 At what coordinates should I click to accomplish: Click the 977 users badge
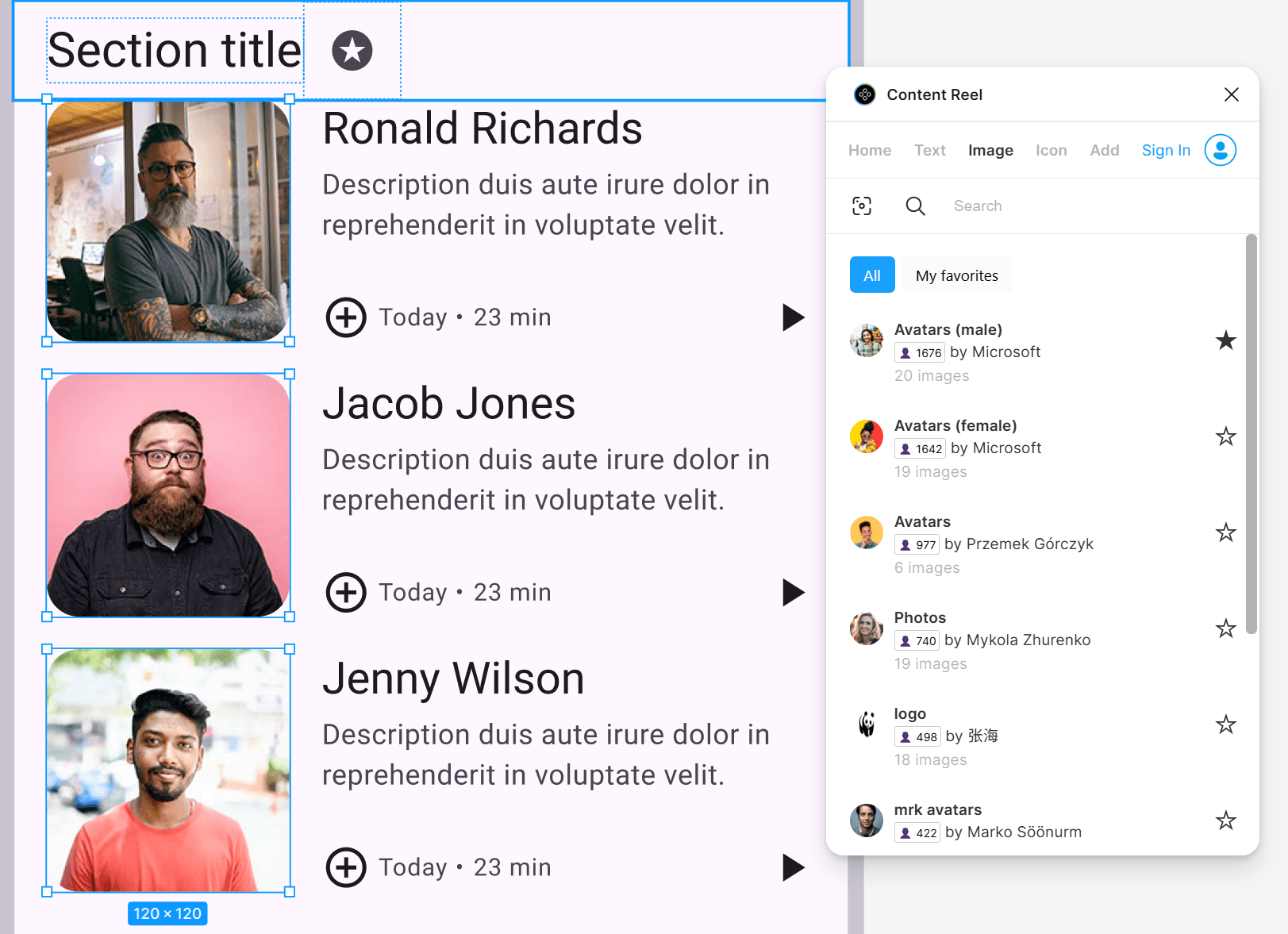[x=917, y=544]
